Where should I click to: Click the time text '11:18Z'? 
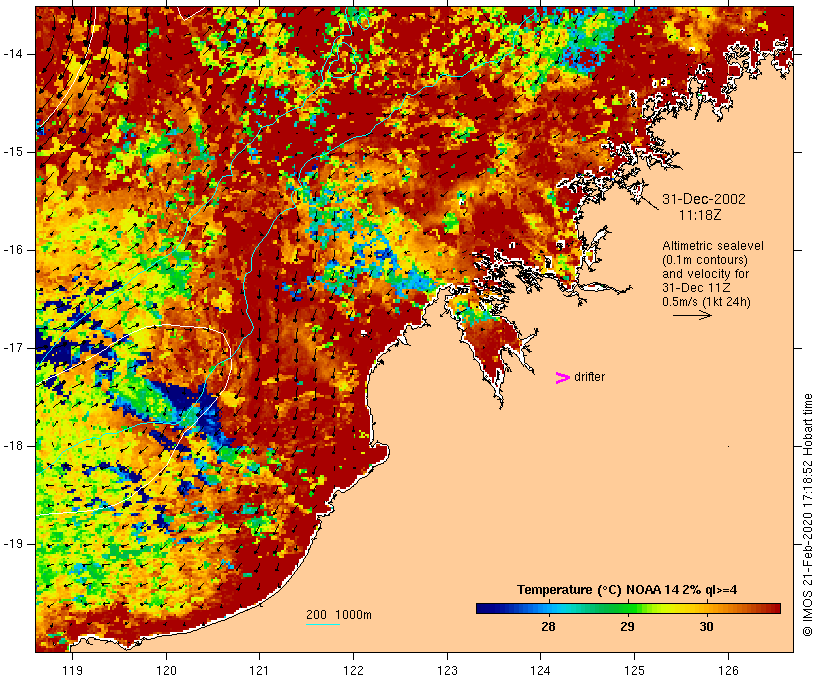point(700,215)
